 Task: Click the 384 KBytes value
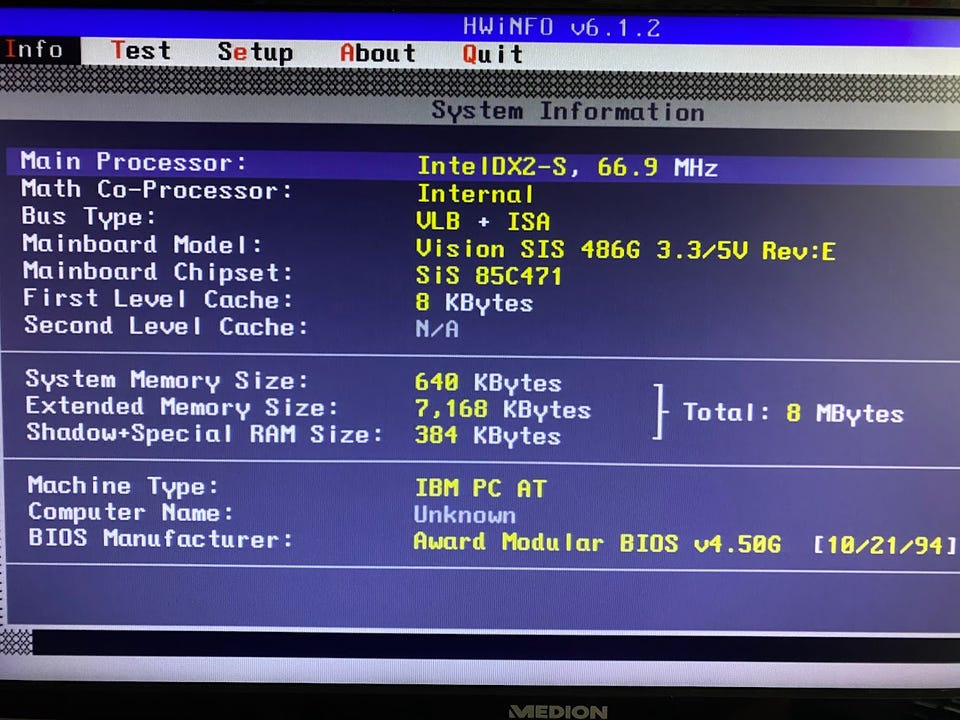tap(487, 436)
